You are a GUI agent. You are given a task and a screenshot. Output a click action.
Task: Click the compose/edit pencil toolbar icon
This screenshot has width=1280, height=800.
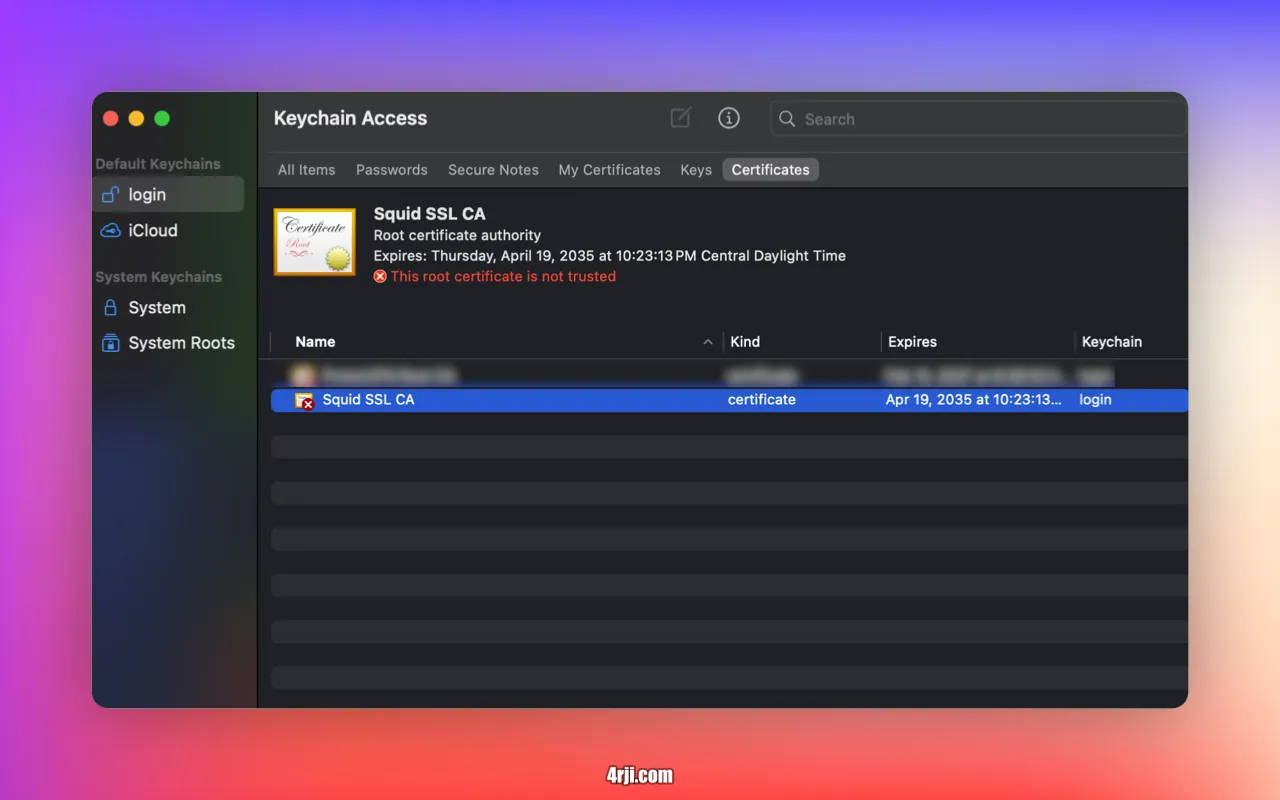pyautogui.click(x=679, y=118)
